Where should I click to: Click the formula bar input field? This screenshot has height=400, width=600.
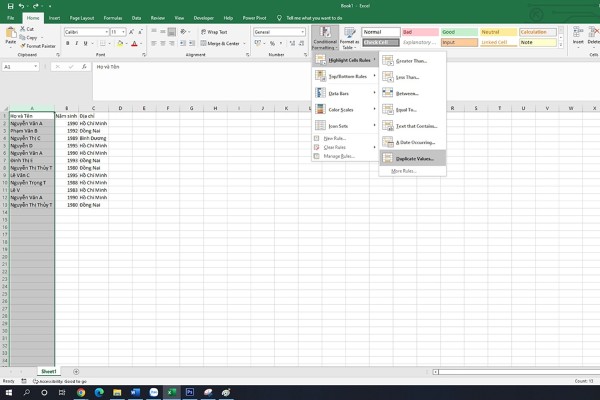300,67
